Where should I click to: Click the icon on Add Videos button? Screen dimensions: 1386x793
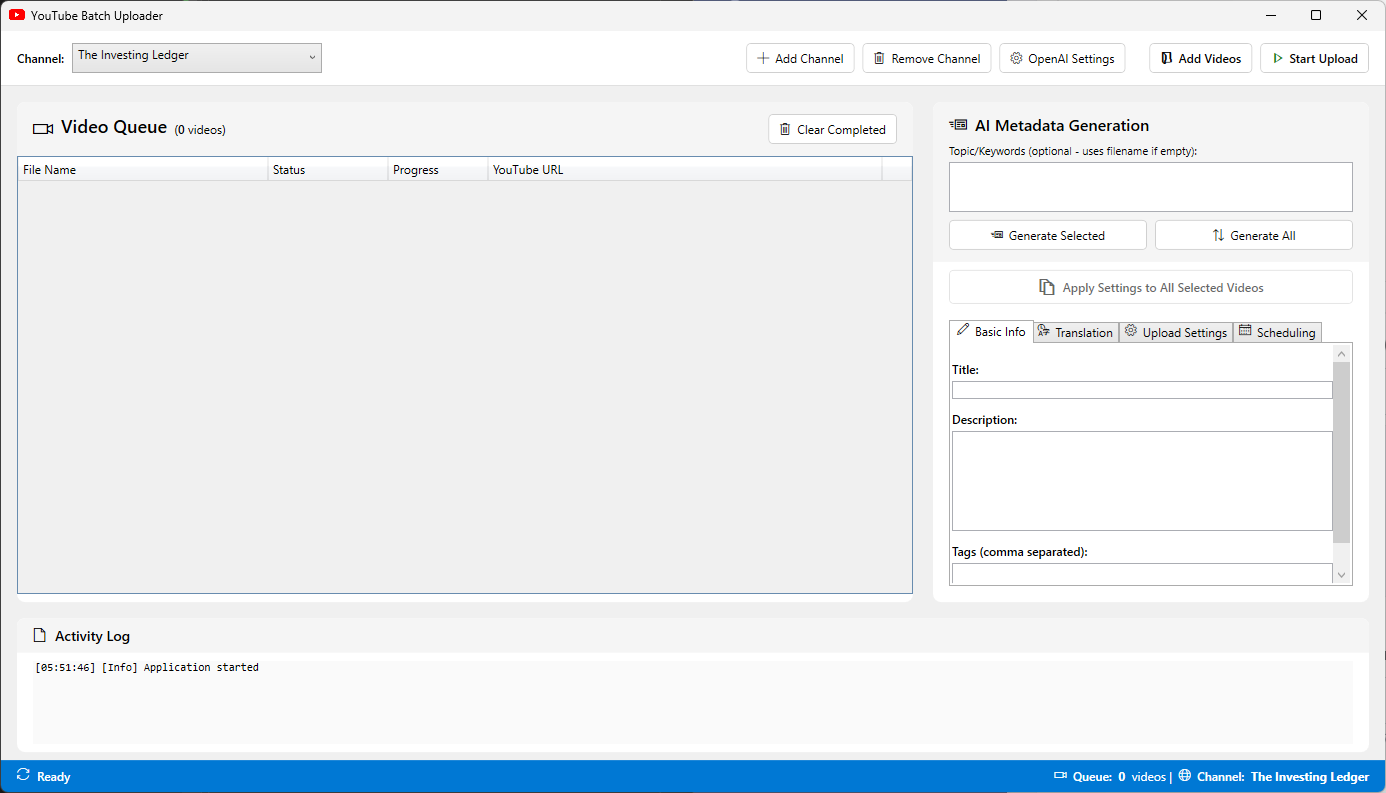point(1166,58)
